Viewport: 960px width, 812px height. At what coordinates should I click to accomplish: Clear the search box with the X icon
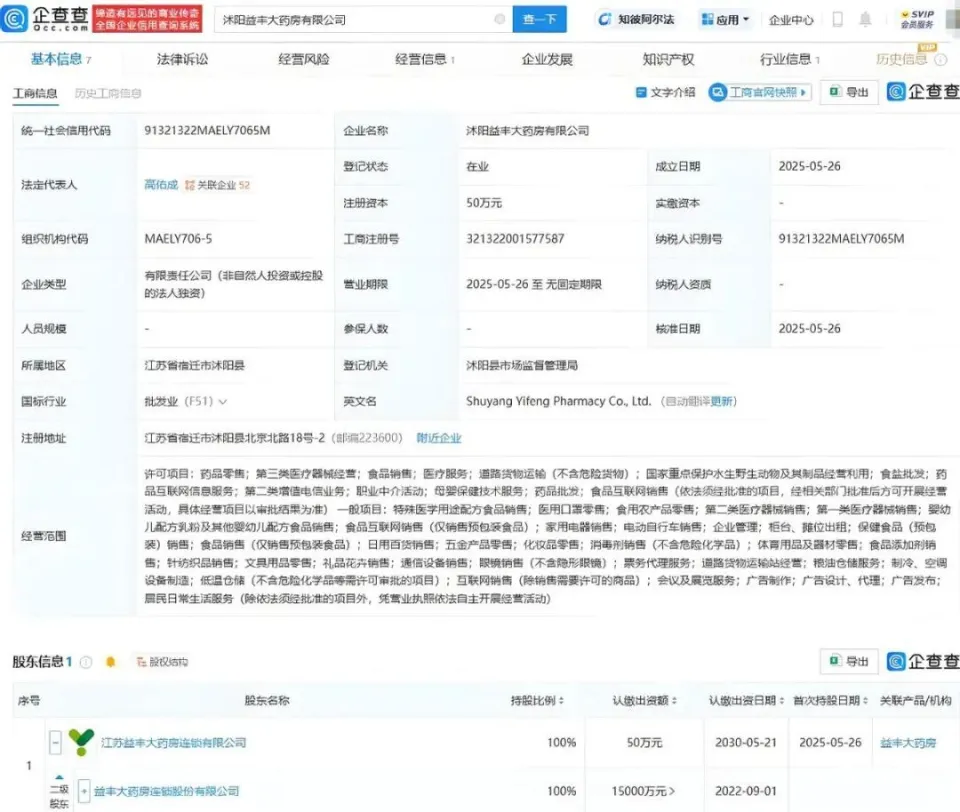(x=500, y=20)
